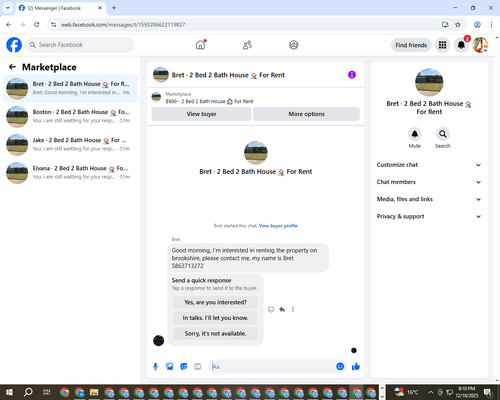Reload the browser page
The width and height of the screenshot is (500, 400).
click(37, 25)
